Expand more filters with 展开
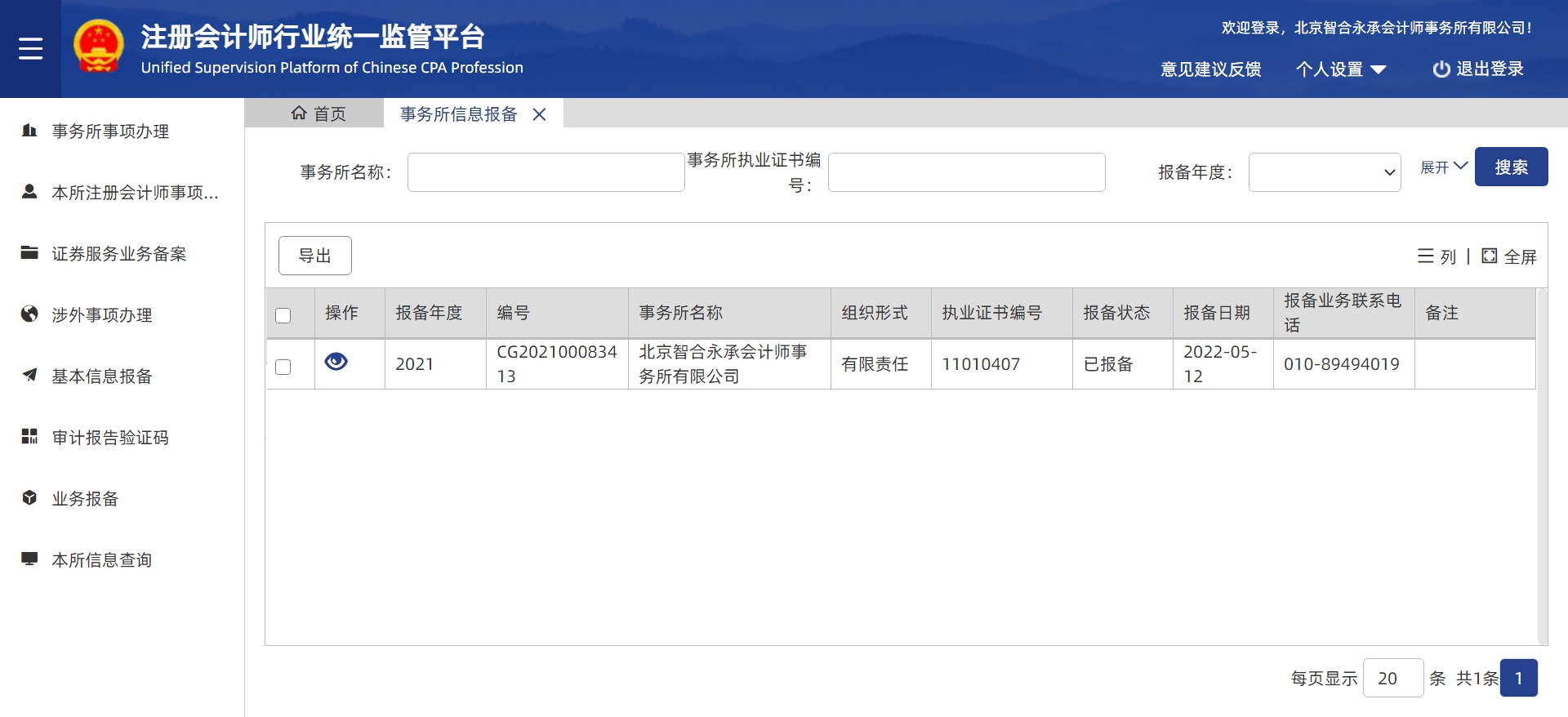 [x=1443, y=167]
